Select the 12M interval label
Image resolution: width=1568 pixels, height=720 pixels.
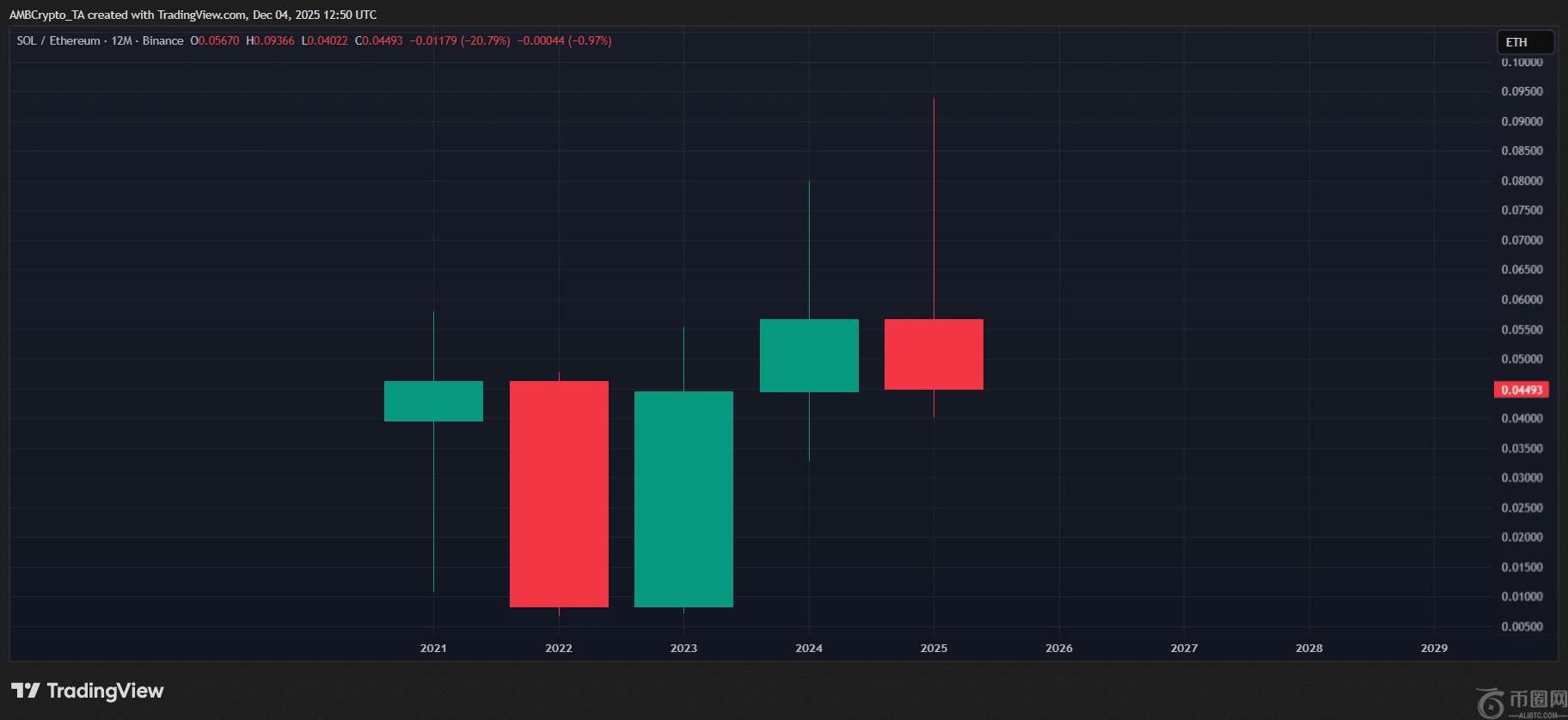click(x=121, y=40)
